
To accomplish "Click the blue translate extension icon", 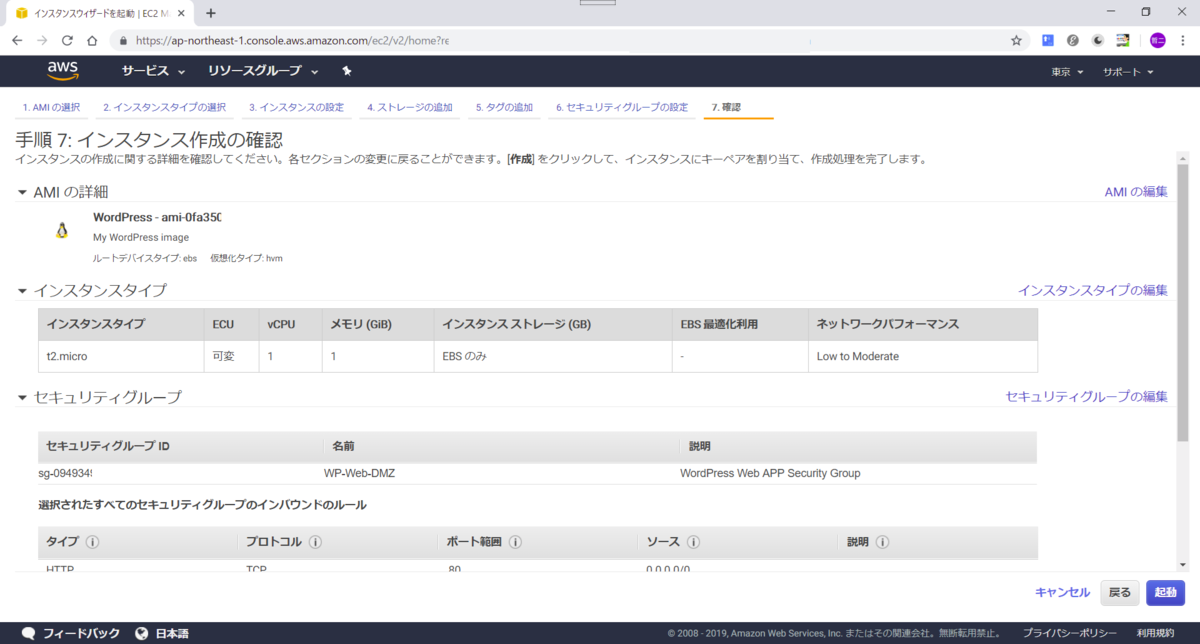I will coord(1048,40).
